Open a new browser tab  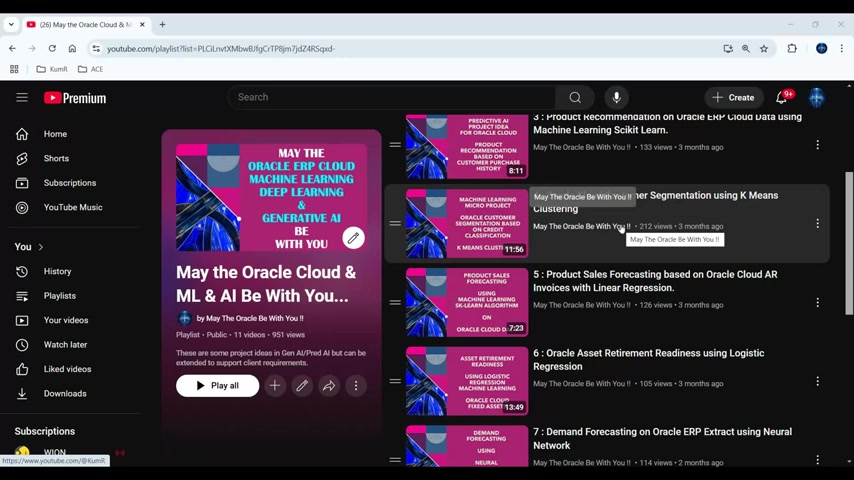tap(162, 25)
